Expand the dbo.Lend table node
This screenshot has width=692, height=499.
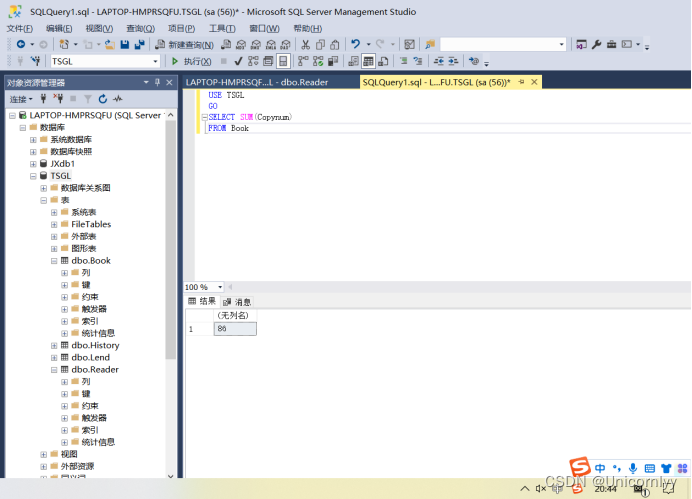[54, 357]
